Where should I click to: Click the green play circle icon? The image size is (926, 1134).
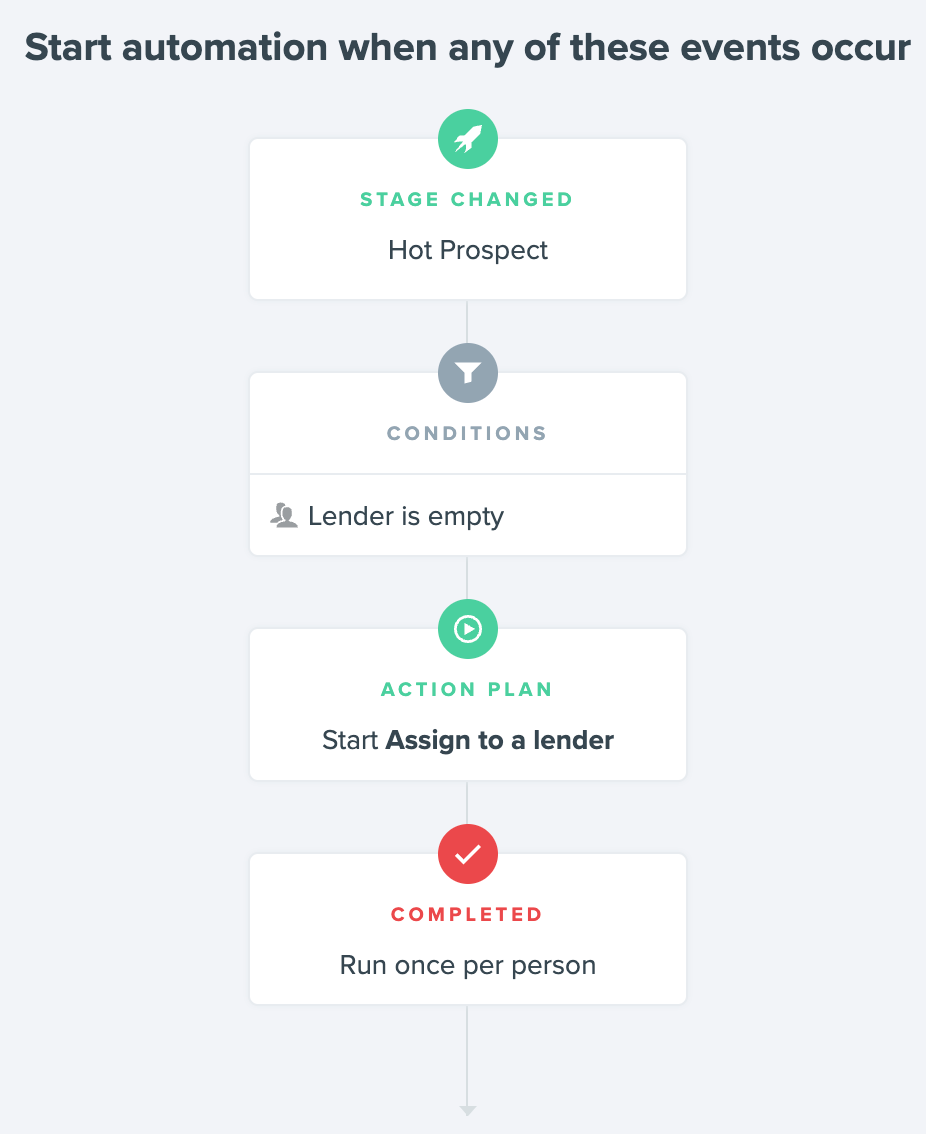[x=467, y=628]
